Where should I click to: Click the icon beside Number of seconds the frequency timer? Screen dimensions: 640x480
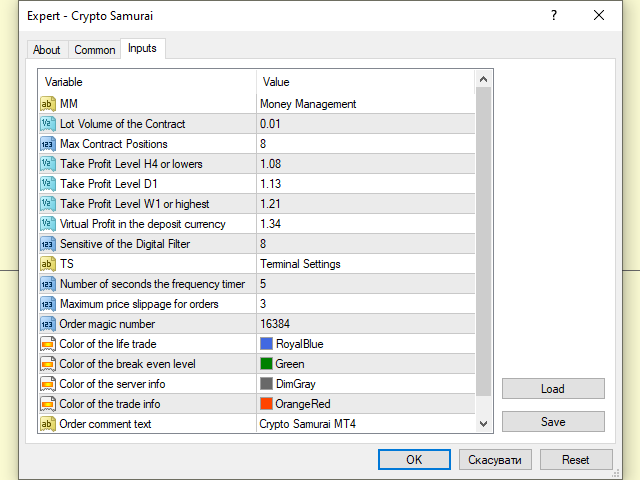(48, 284)
